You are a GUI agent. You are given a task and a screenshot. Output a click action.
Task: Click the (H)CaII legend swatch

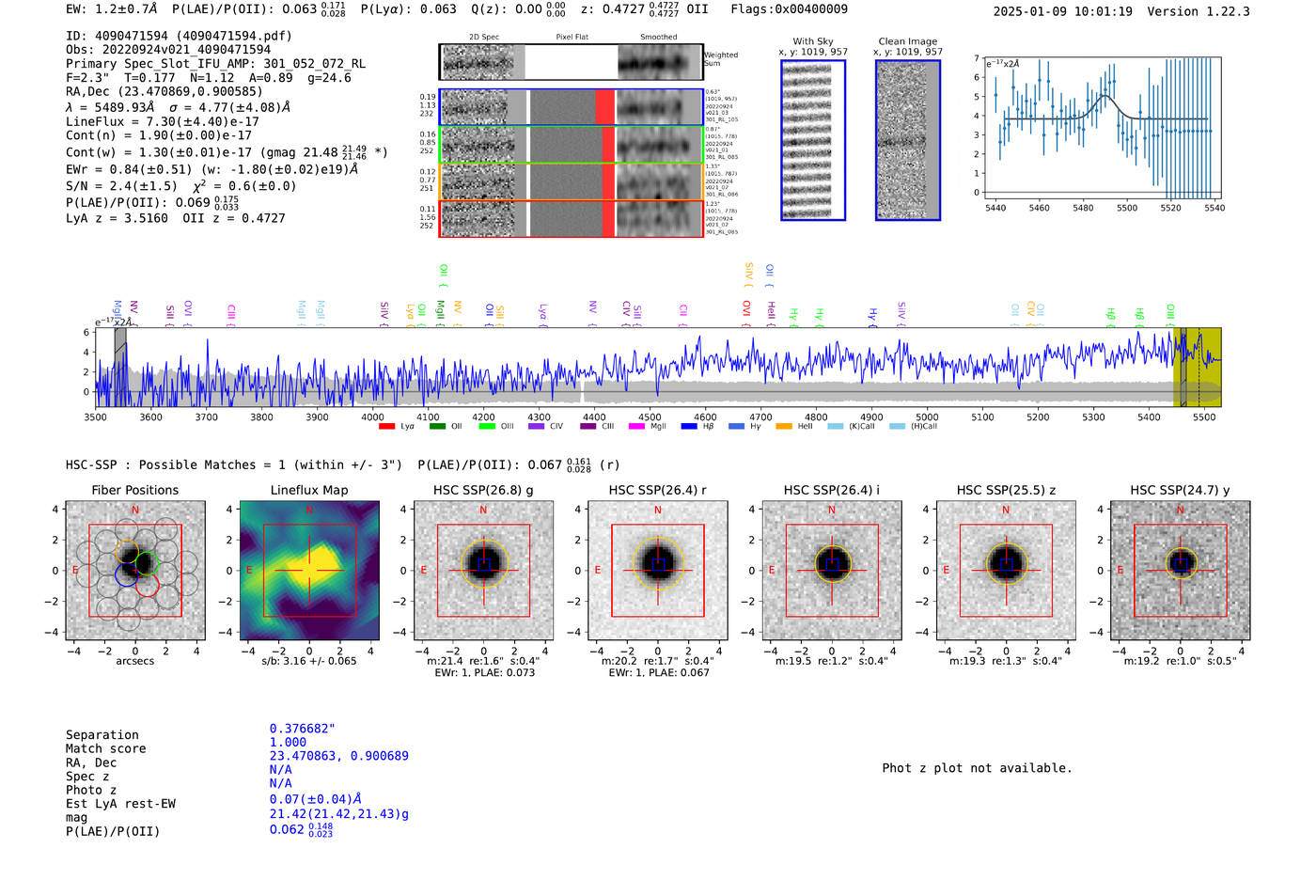(x=897, y=427)
